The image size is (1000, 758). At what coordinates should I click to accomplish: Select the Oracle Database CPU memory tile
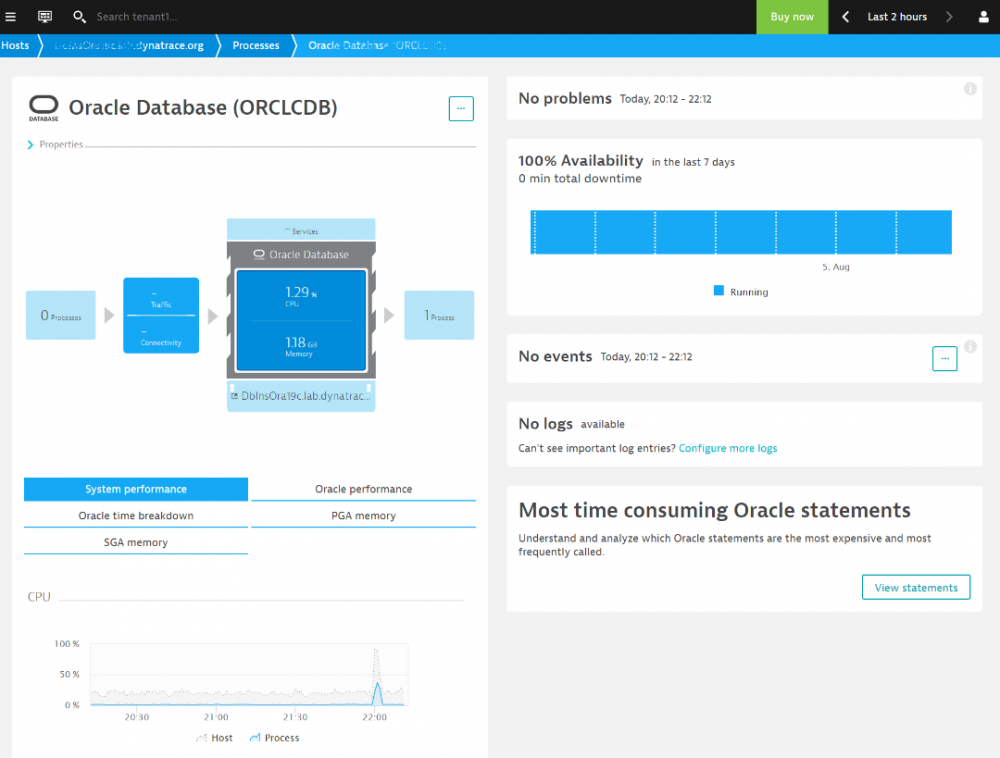click(301, 320)
